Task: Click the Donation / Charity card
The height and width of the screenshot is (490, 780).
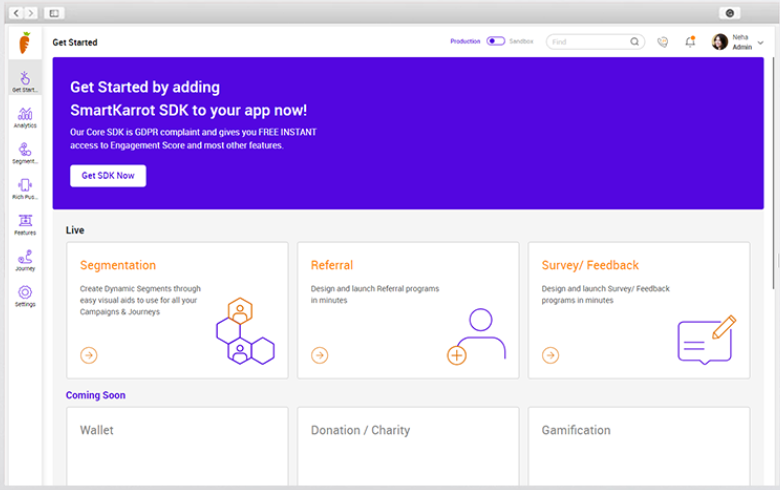Action: 408,446
